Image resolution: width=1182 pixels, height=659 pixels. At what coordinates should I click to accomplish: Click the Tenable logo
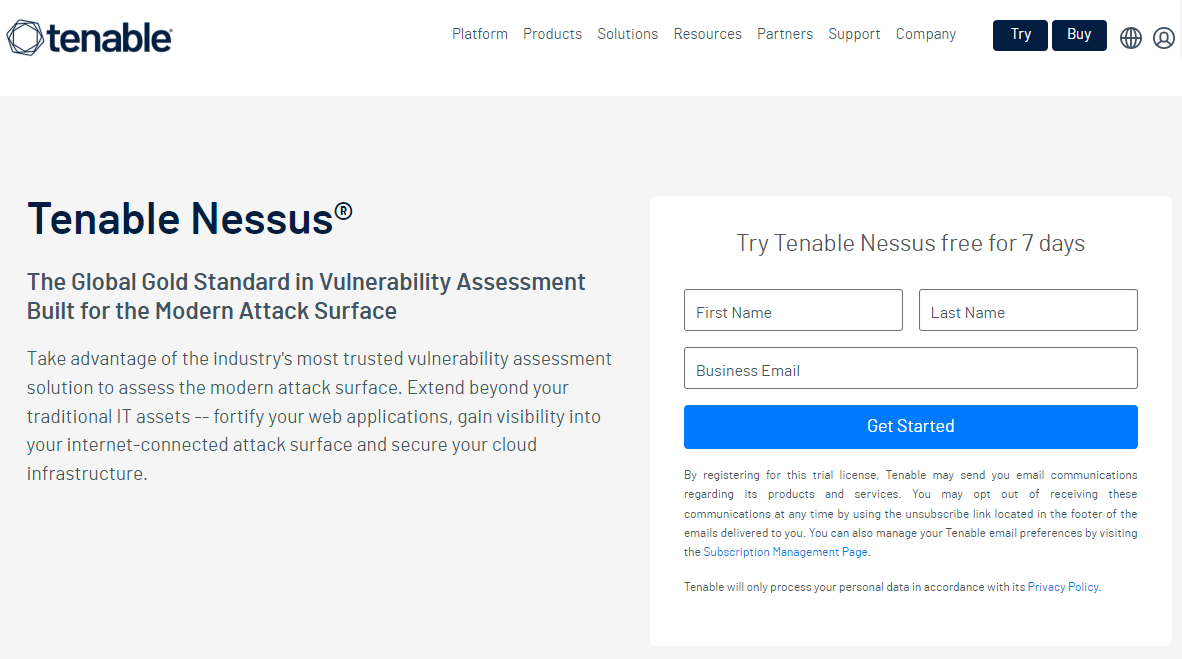point(88,37)
